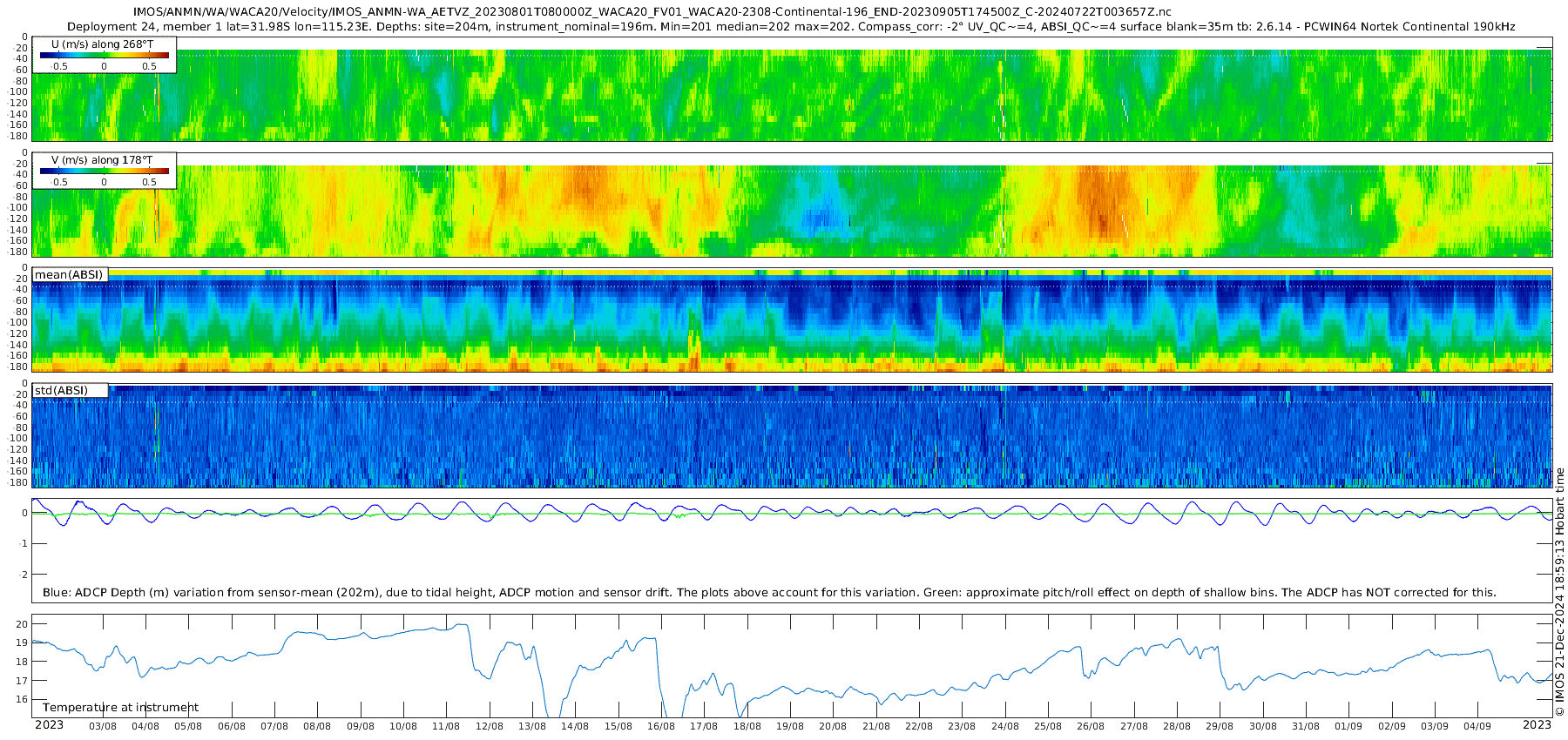Click the 04/09 date tick label
The height and width of the screenshot is (740, 1568).
(x=1477, y=727)
